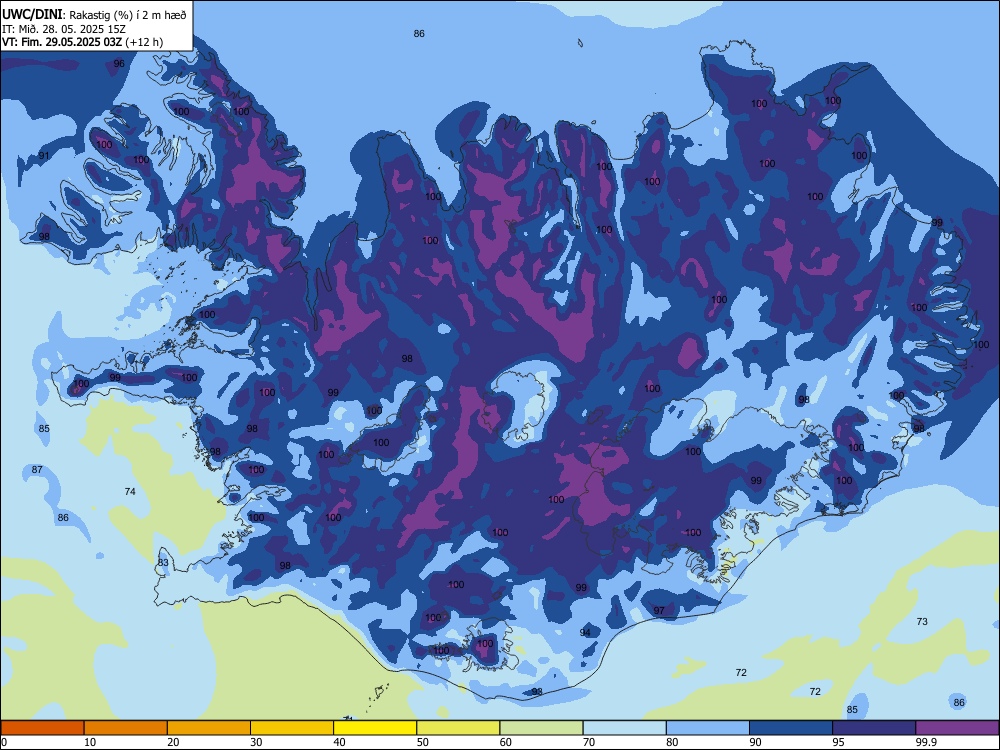Click the '80' legend tick label
This screenshot has width=1000, height=750.
click(672, 742)
